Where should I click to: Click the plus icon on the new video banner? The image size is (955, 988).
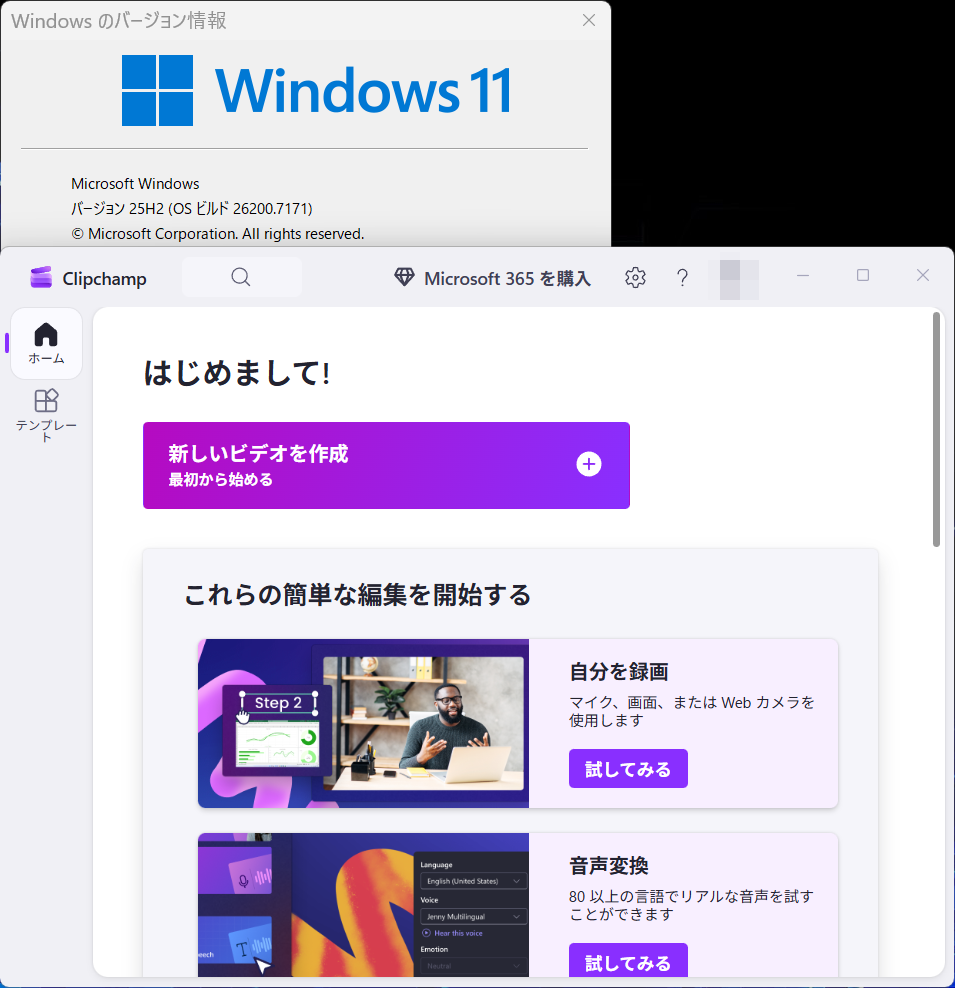(589, 464)
